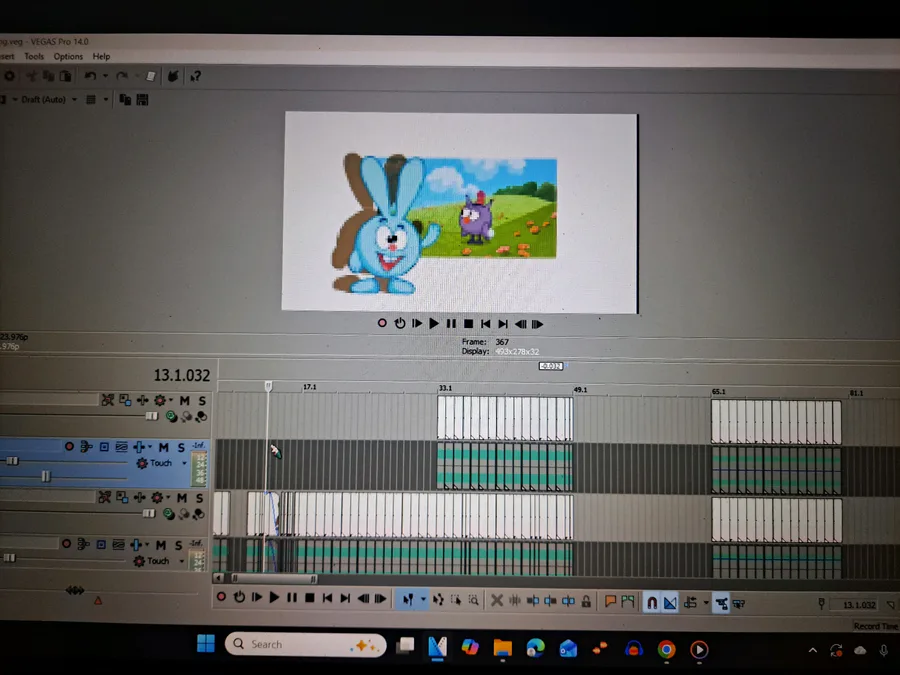Image resolution: width=900 pixels, height=675 pixels.
Task: Click Go to End button below preview
Action: click(x=503, y=324)
